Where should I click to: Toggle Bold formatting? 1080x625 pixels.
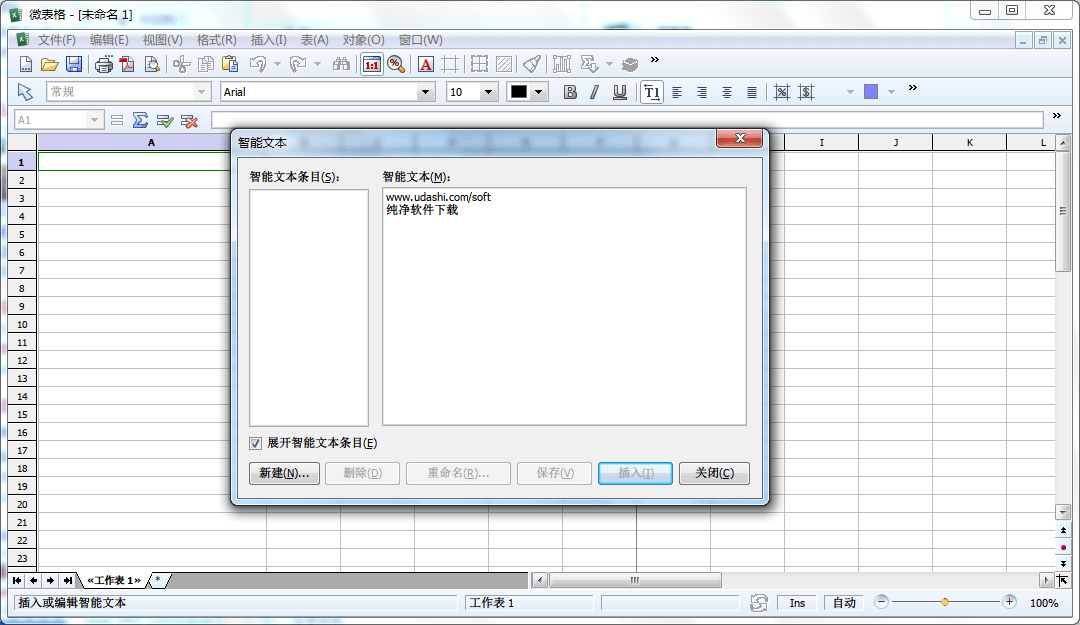pos(570,92)
